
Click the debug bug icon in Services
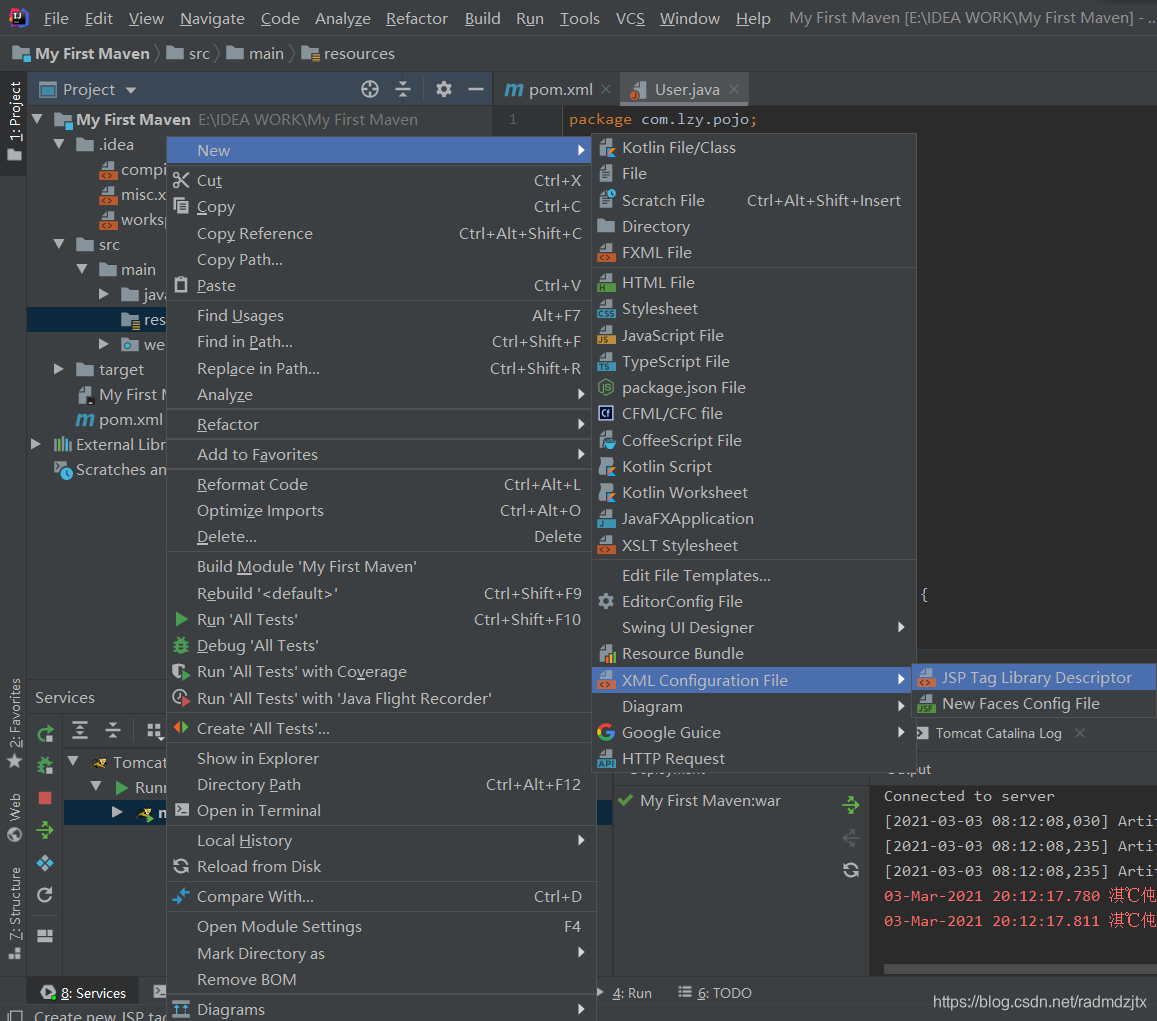pos(45,765)
